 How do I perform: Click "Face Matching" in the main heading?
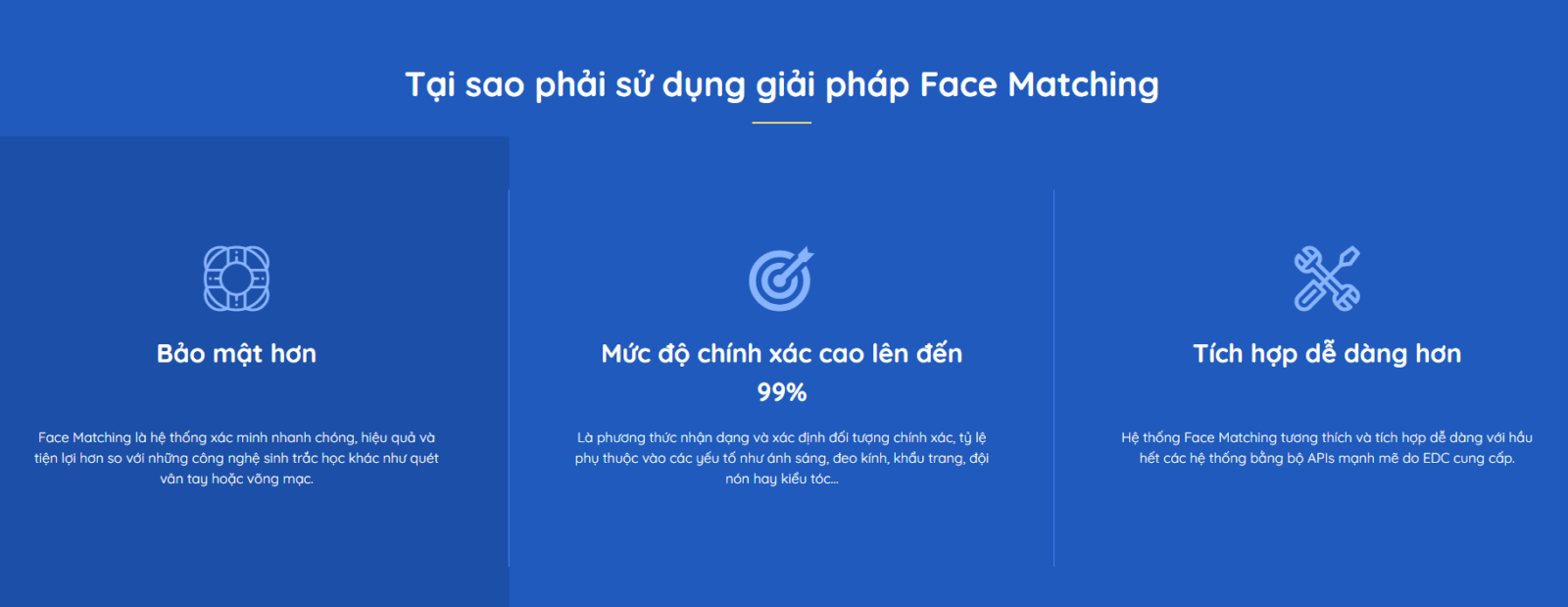click(1039, 85)
